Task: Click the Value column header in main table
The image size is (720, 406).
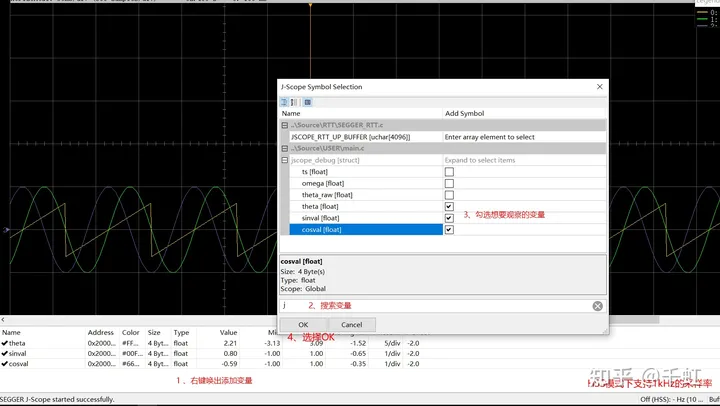Action: point(228,333)
